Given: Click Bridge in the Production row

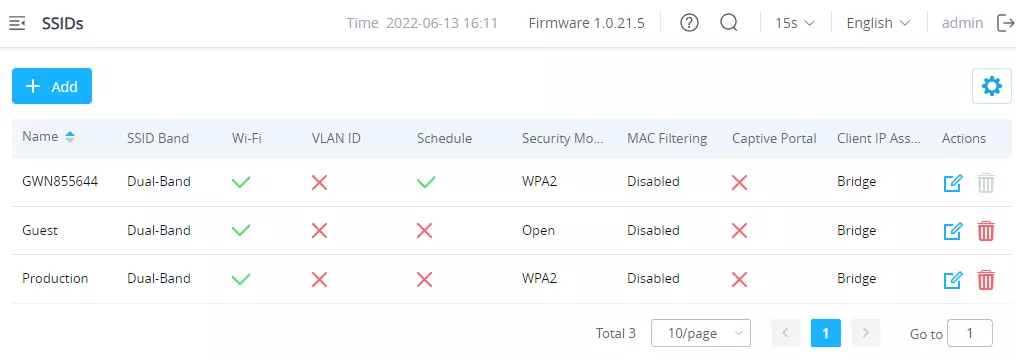Looking at the screenshot, I should 857,278.
